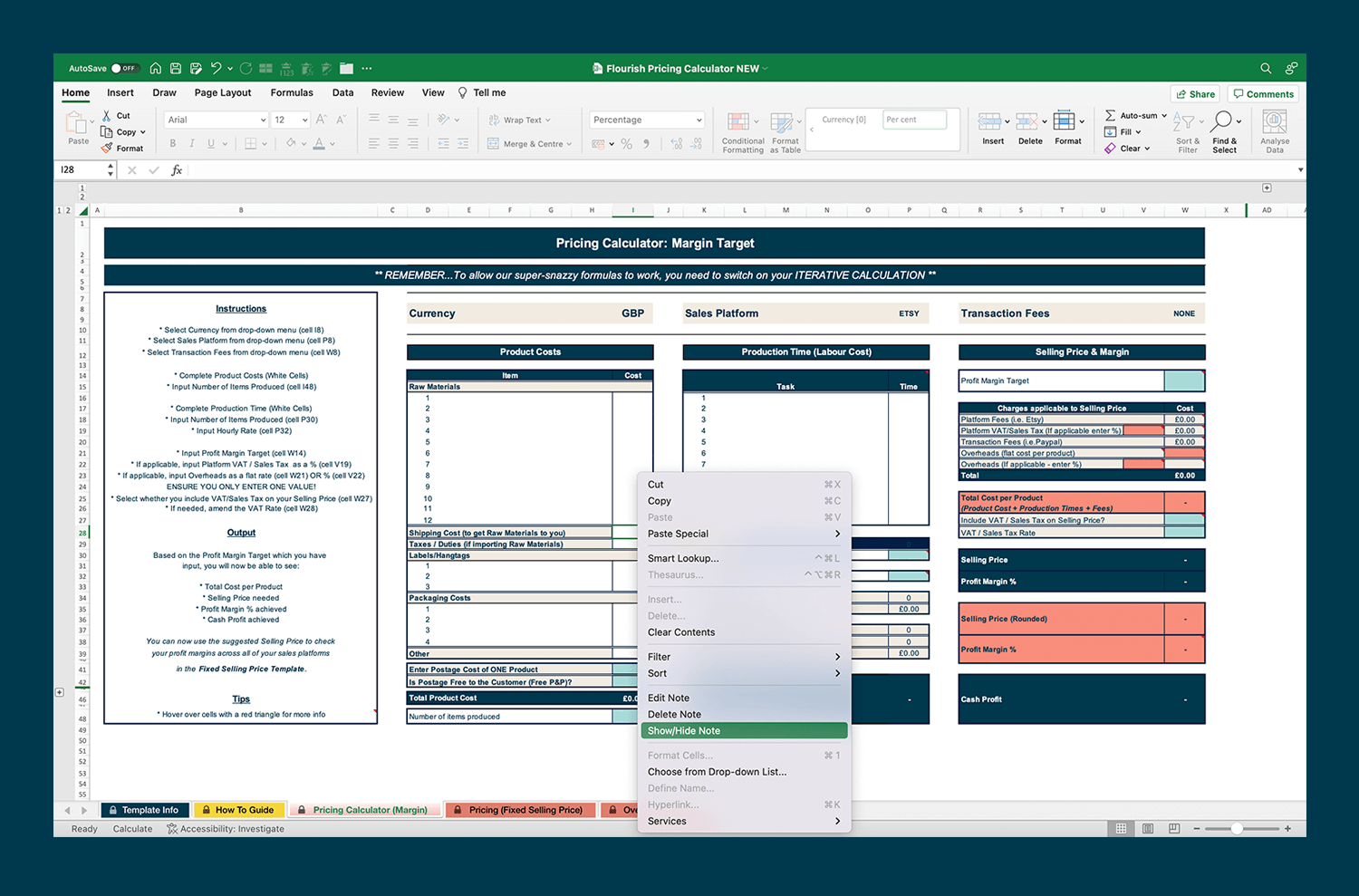Click the Share button
Image resolution: width=1359 pixels, height=896 pixels.
[x=1195, y=93]
